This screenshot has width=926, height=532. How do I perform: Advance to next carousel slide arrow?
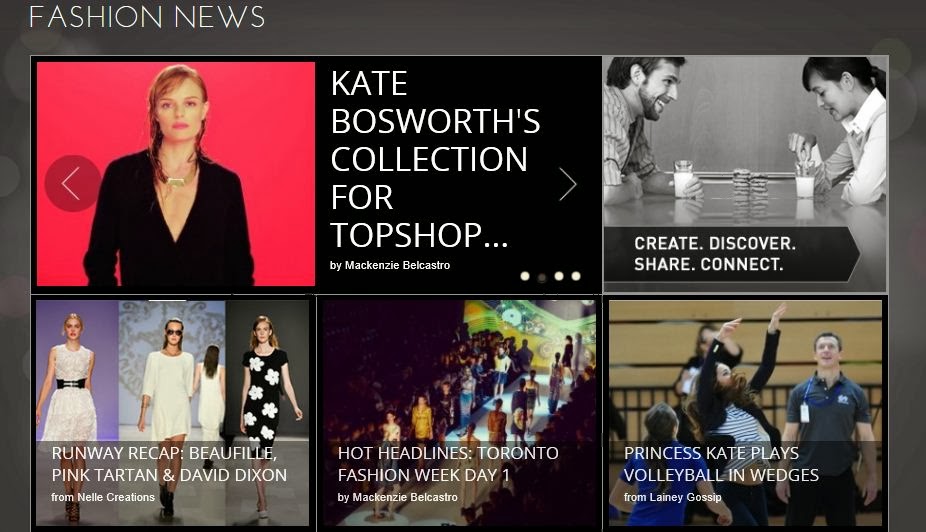[x=568, y=184]
